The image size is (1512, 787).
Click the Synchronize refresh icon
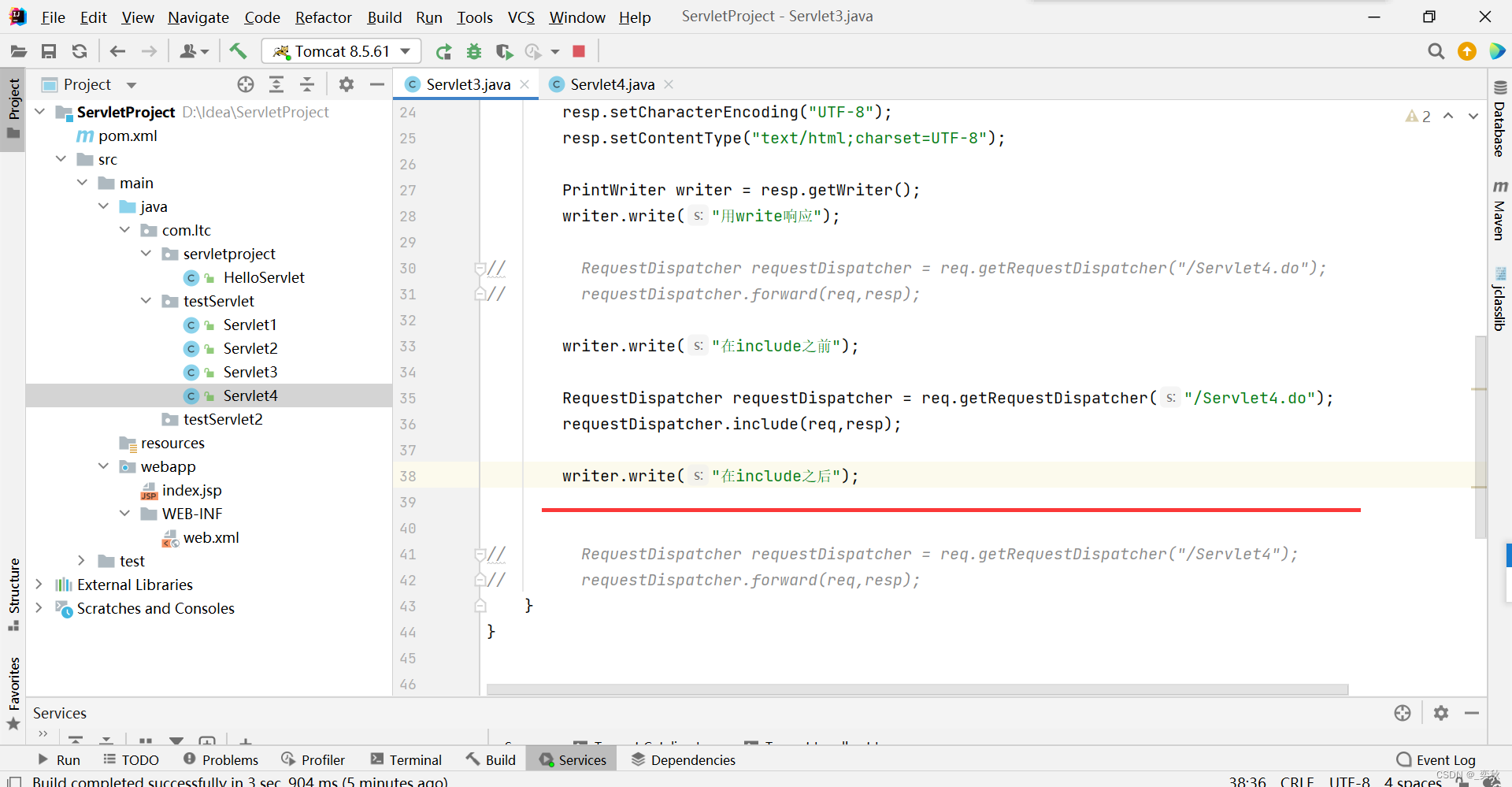click(x=80, y=51)
